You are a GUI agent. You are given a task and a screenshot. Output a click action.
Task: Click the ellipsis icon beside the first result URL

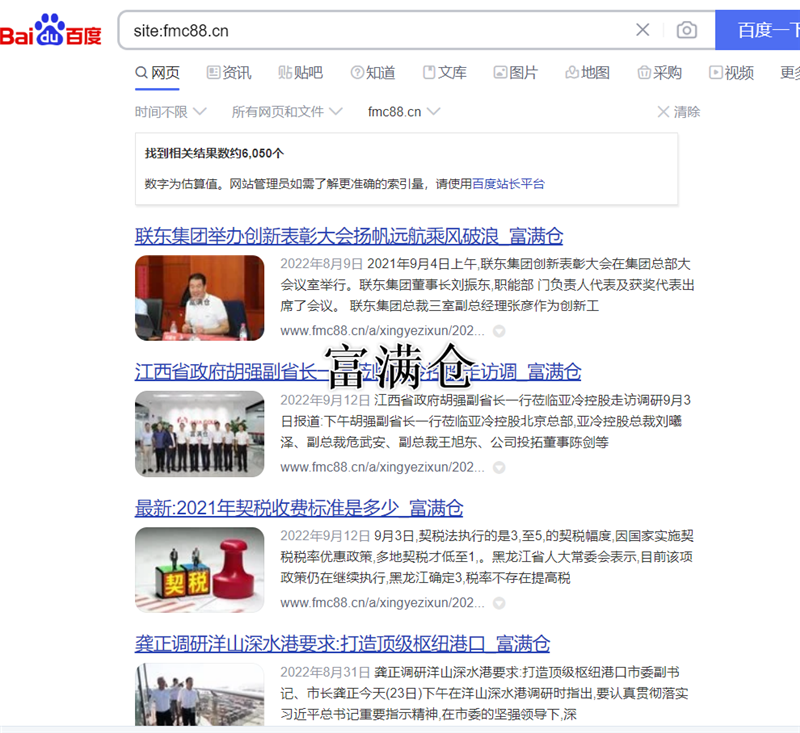click(497, 333)
